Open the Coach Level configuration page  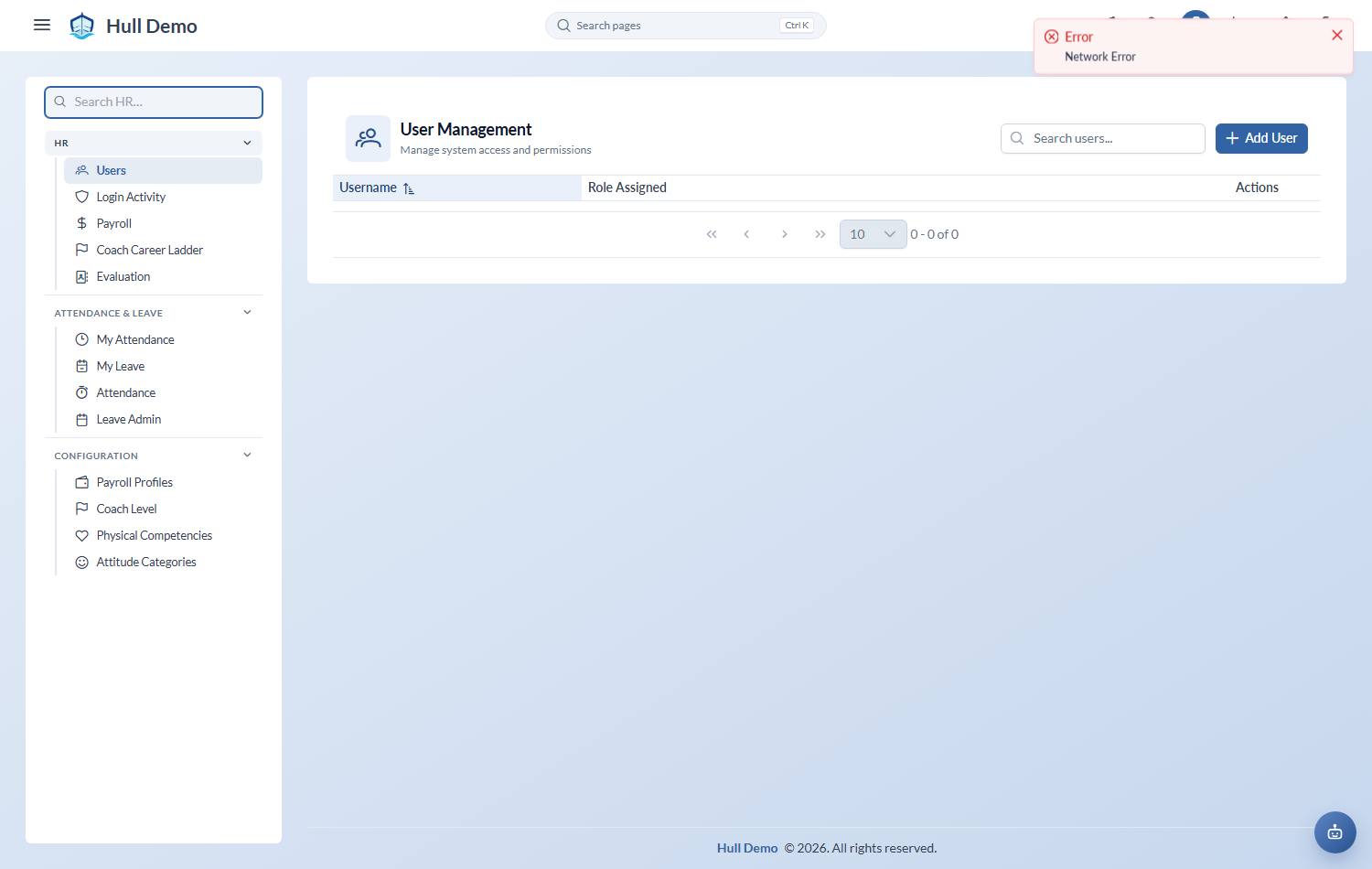coord(163,509)
